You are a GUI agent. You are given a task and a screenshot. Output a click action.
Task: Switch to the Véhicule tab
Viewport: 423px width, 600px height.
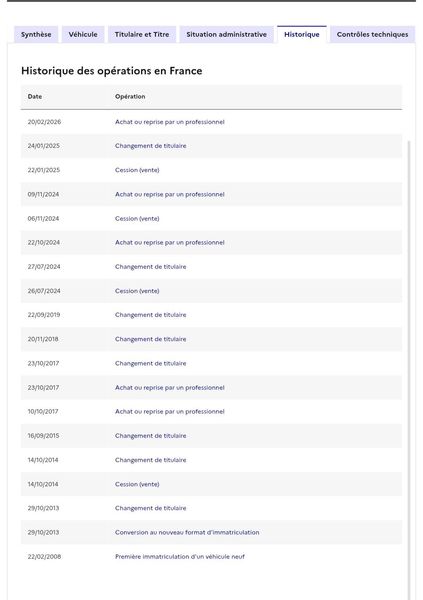(x=83, y=34)
